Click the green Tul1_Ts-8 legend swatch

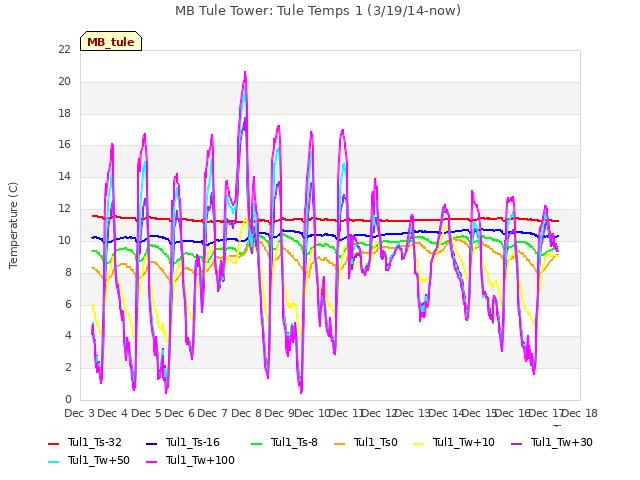[256, 443]
